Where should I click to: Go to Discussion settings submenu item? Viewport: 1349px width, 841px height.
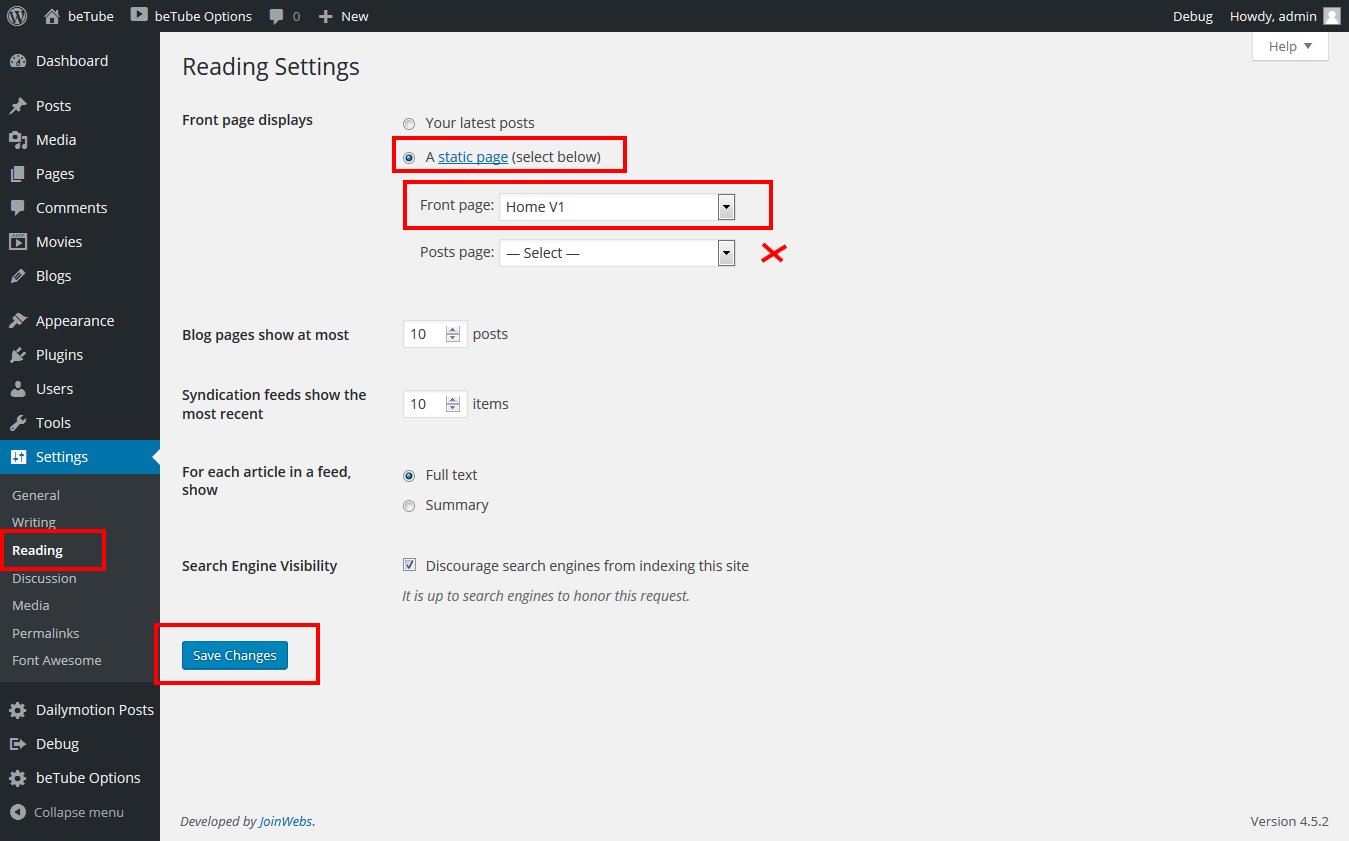pos(44,578)
